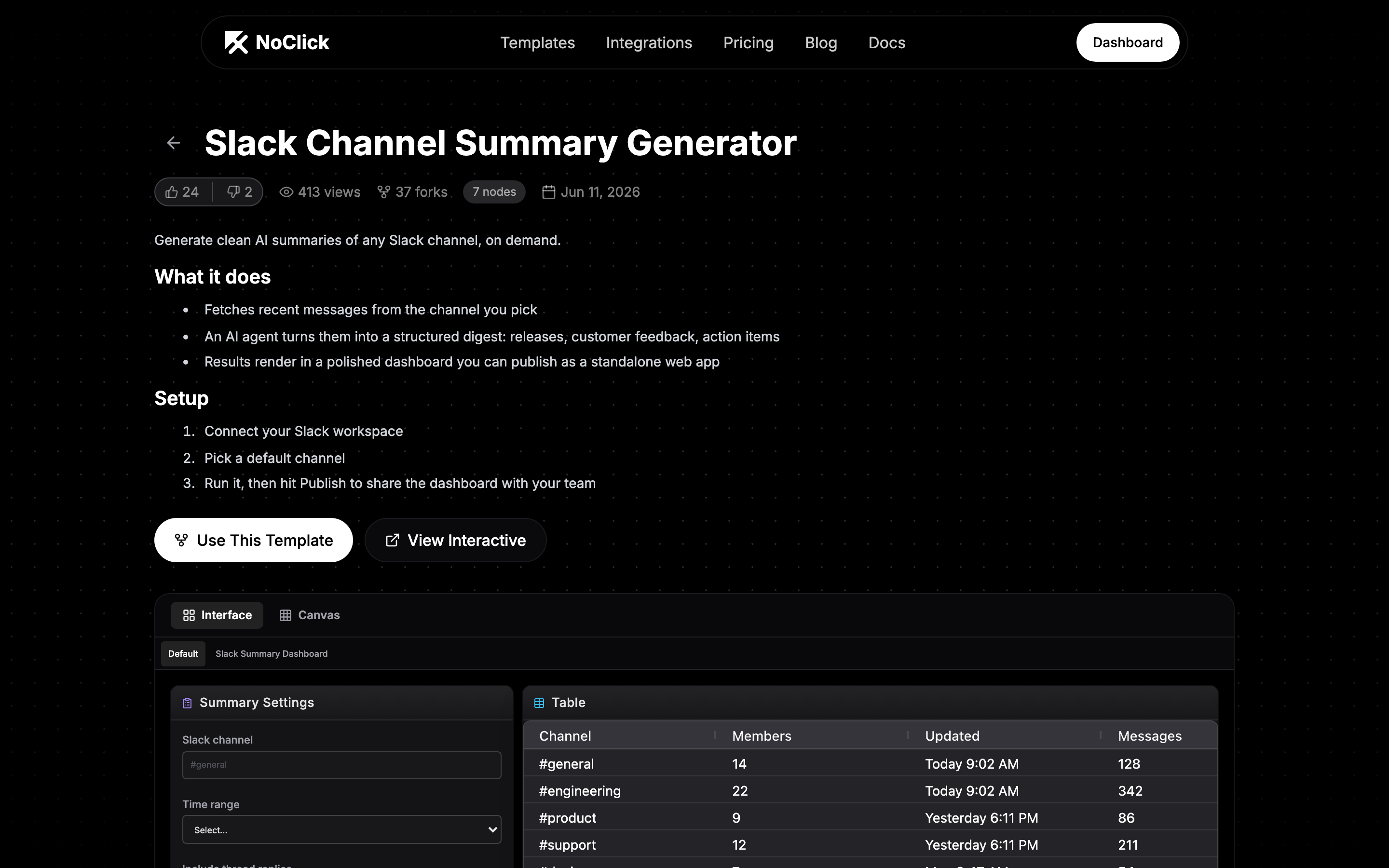This screenshot has height=868, width=1389.
Task: Click the View Interactive button
Action: (x=456, y=540)
